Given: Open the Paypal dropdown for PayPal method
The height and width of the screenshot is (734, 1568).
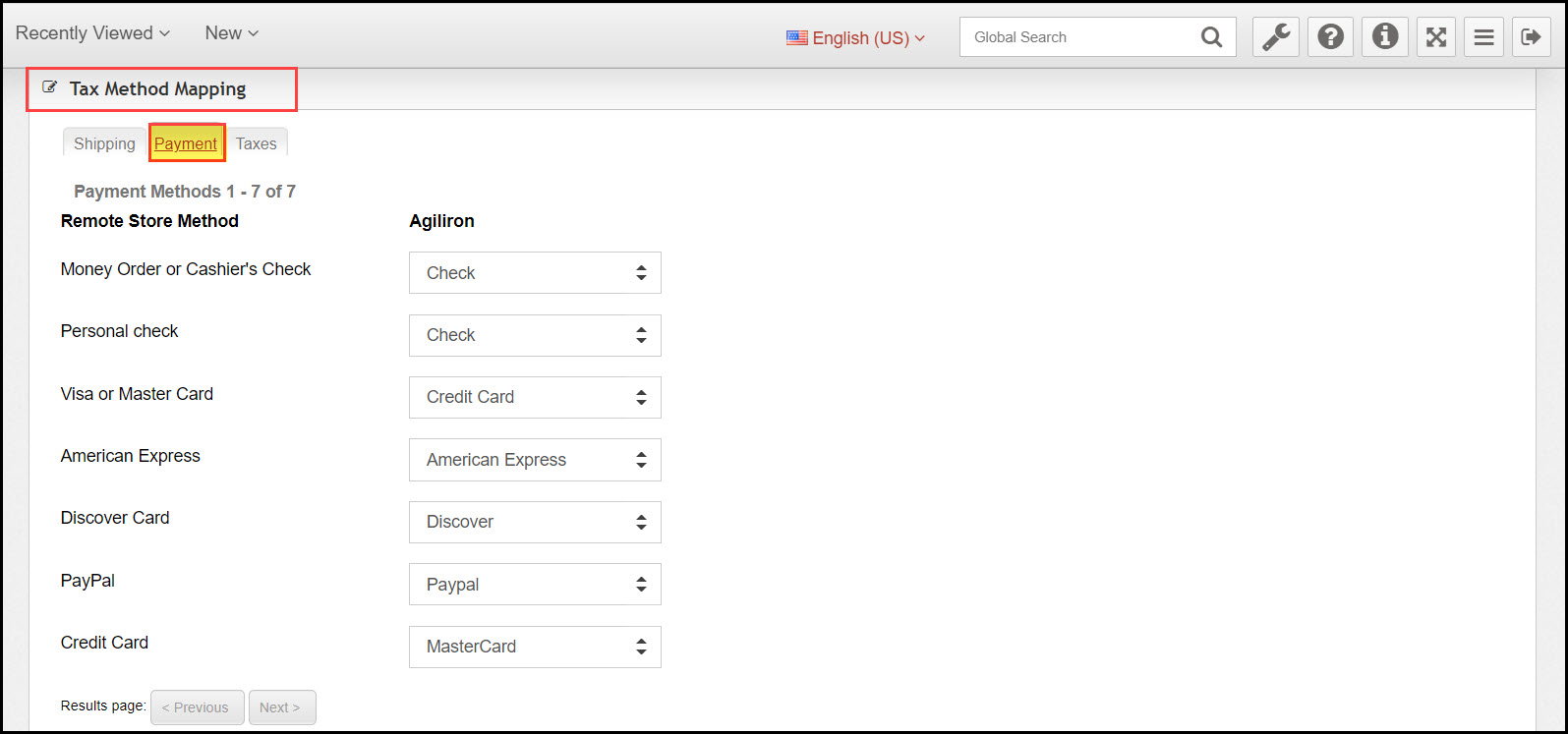Looking at the screenshot, I should 534,584.
